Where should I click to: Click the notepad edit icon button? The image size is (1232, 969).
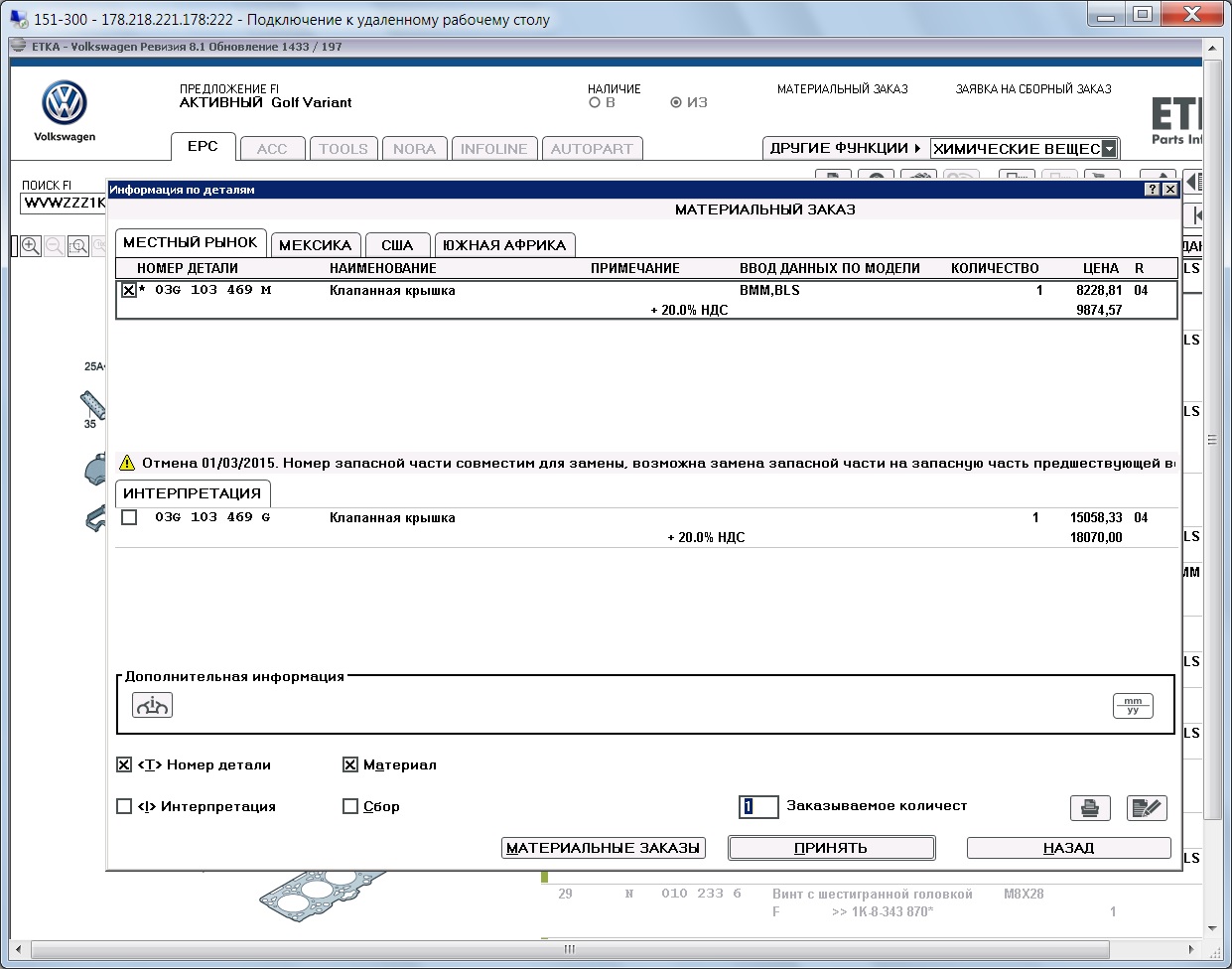1147,807
